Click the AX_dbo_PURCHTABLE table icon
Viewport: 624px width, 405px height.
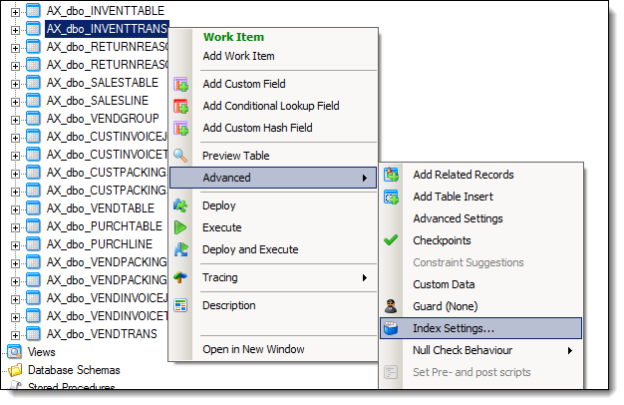[x=33, y=226]
